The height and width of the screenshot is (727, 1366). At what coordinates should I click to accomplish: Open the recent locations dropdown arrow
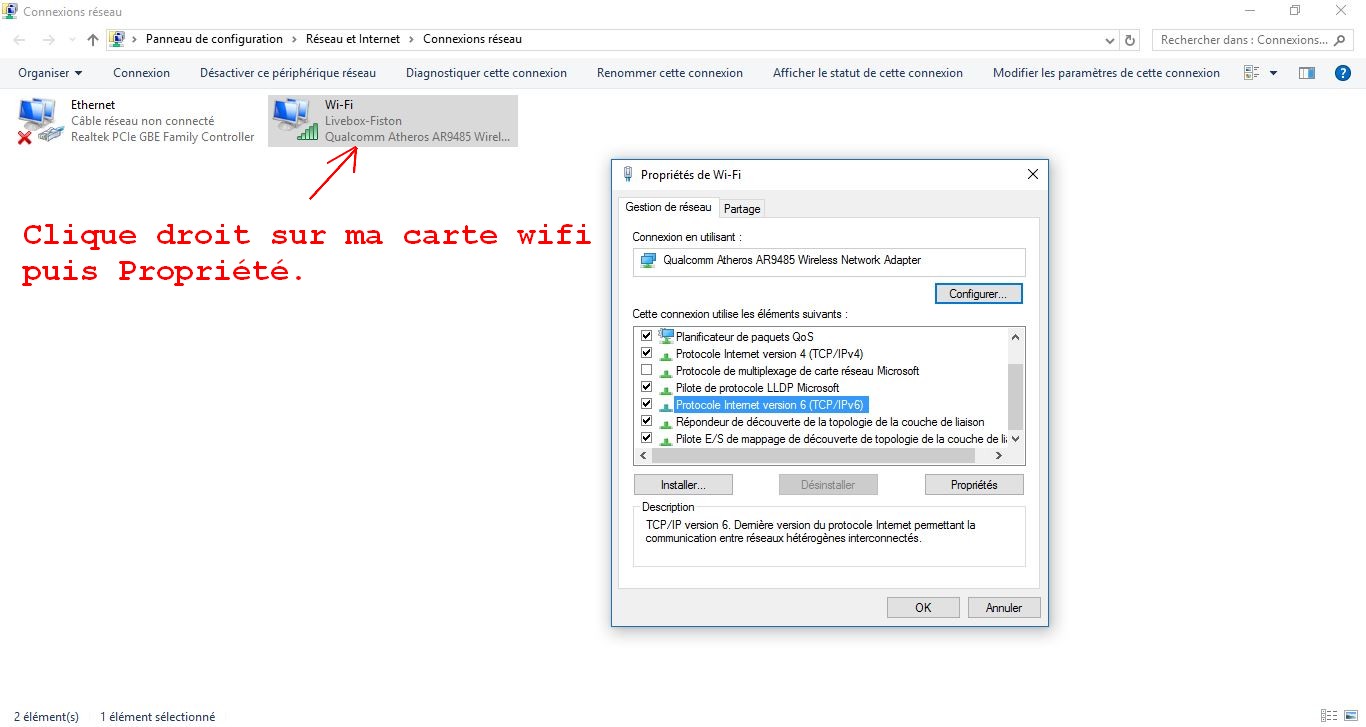coord(71,40)
